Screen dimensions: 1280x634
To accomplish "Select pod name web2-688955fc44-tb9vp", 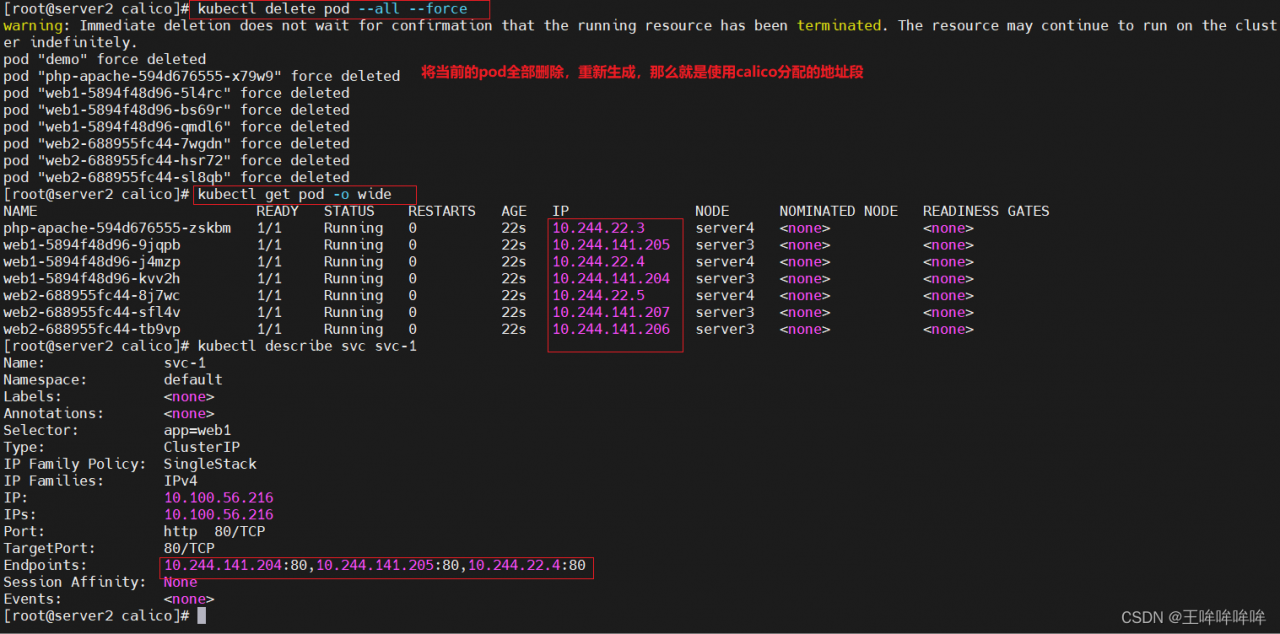I will pyautogui.click(x=92, y=329).
